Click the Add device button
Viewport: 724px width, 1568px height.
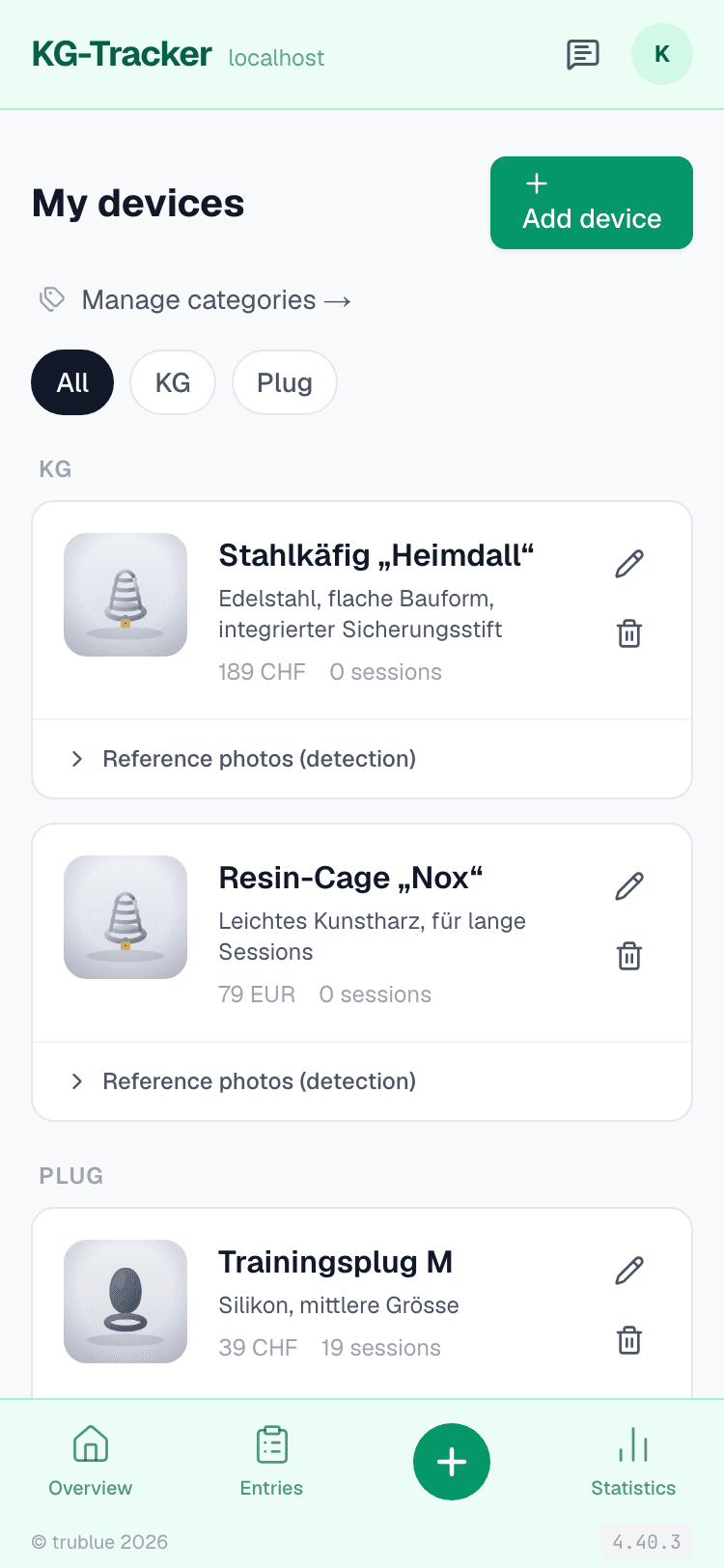(x=592, y=203)
